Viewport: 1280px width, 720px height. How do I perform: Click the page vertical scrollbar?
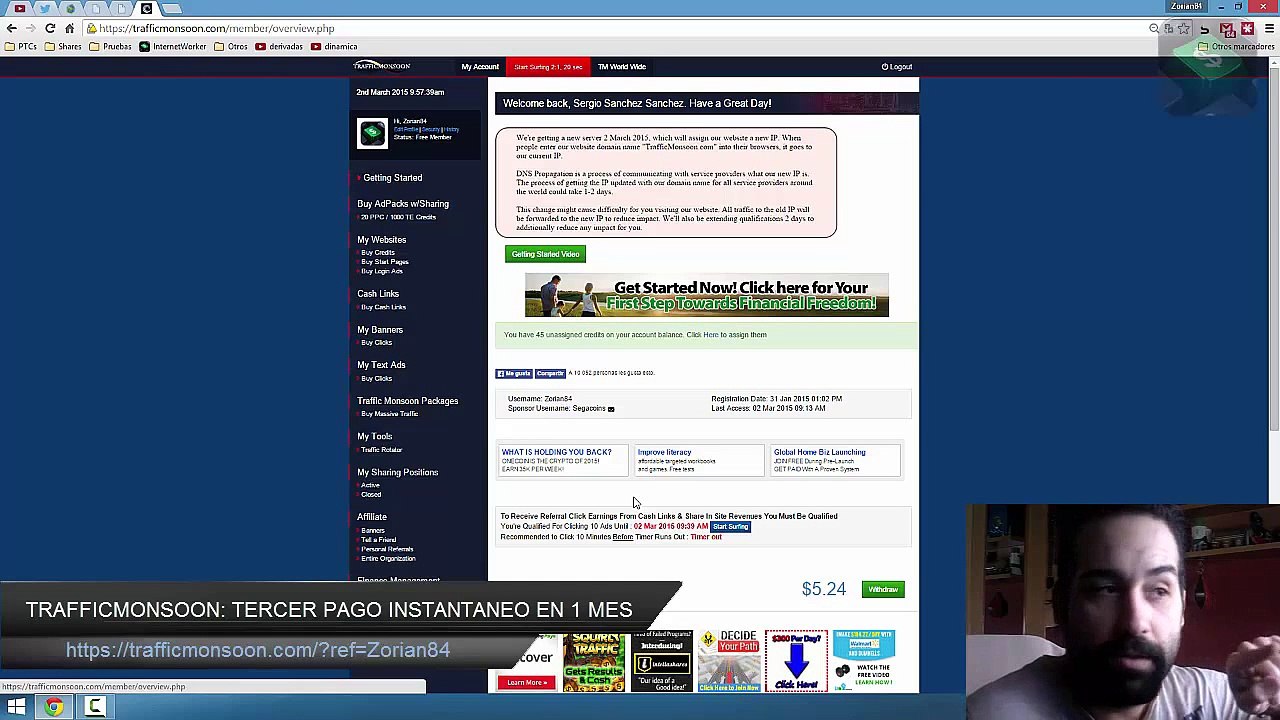click(1273, 250)
